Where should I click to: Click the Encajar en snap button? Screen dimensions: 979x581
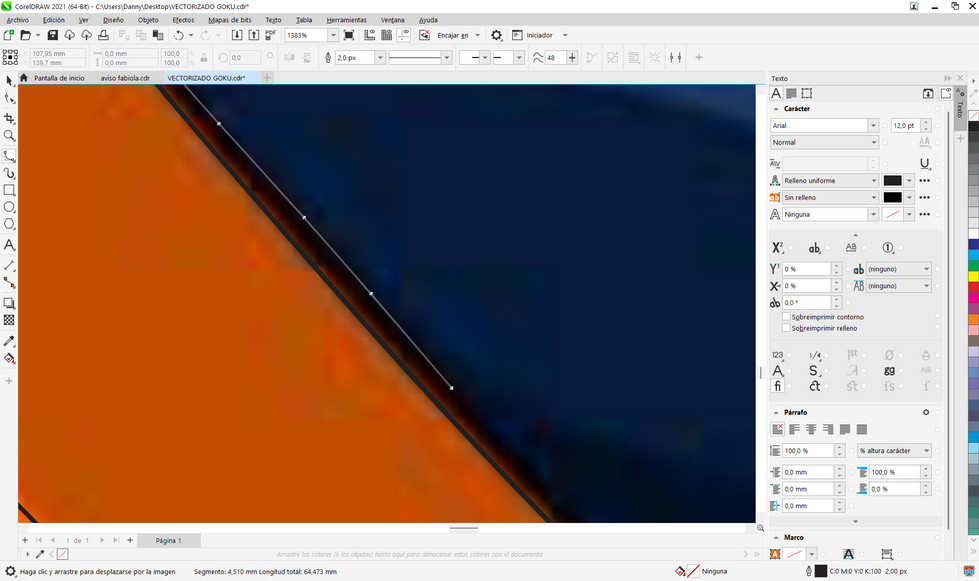[x=453, y=36]
